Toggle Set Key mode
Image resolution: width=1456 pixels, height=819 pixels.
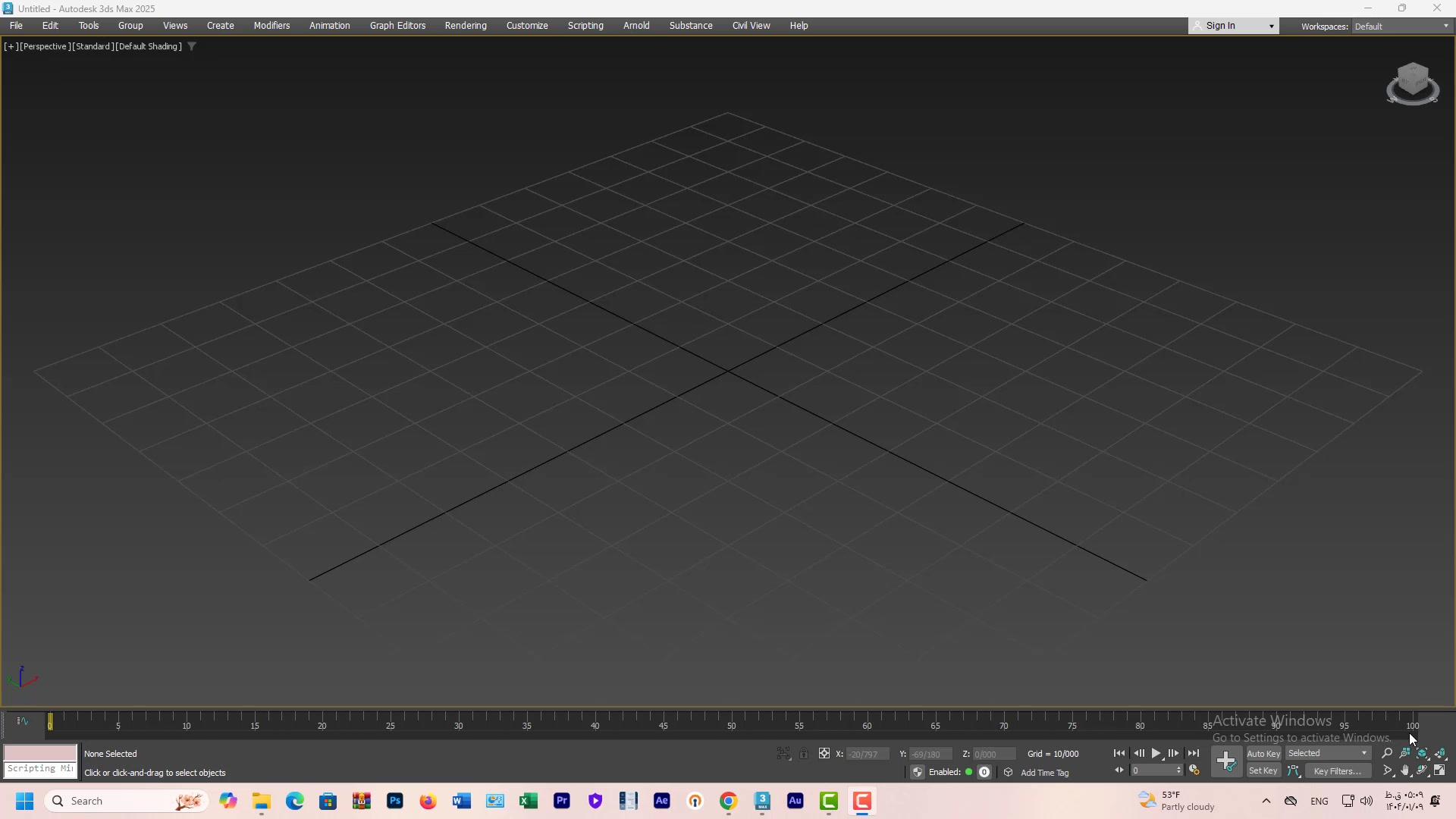tap(1263, 771)
